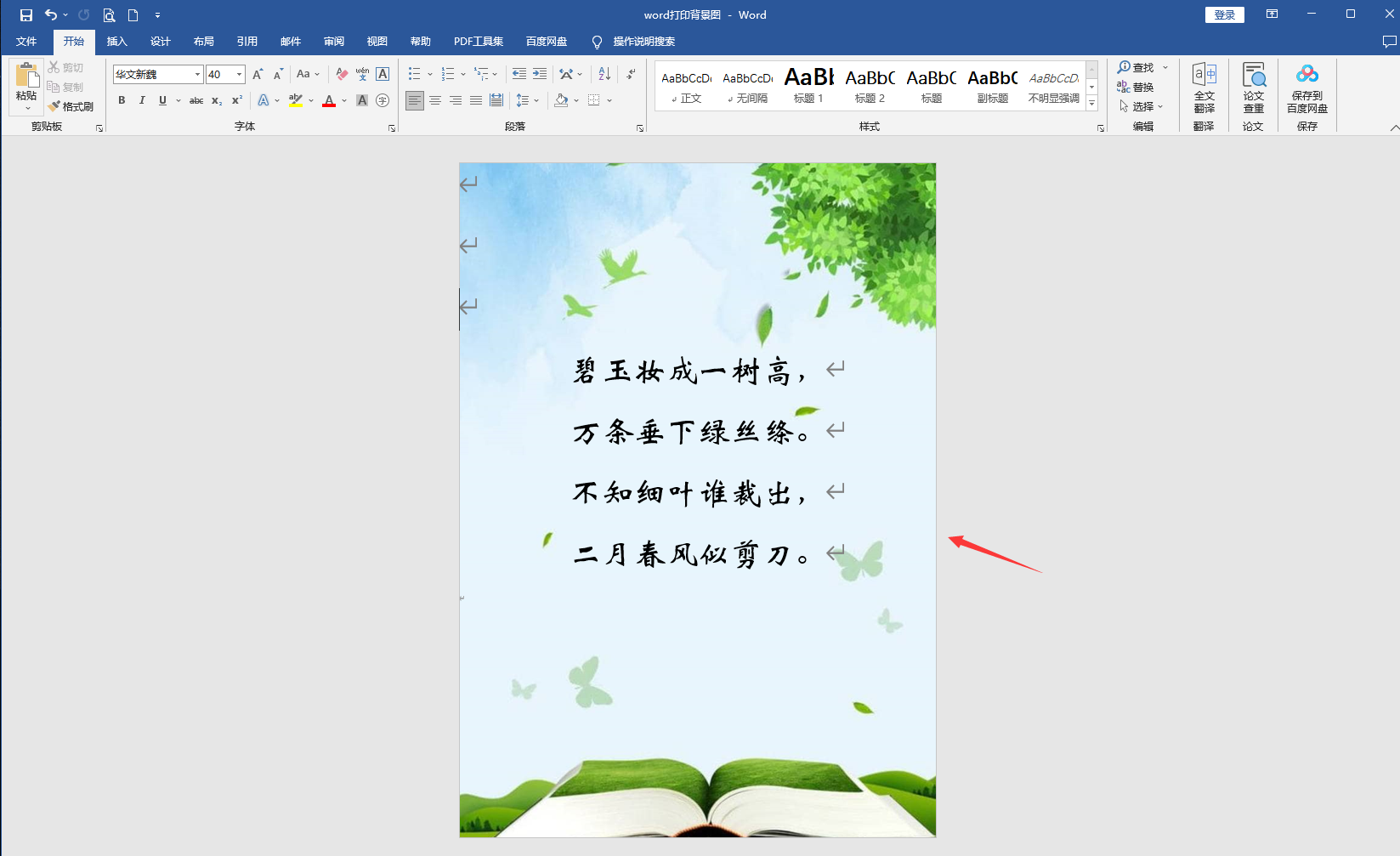
Task: Open the Select (选择) dropdown
Action: tap(1141, 106)
